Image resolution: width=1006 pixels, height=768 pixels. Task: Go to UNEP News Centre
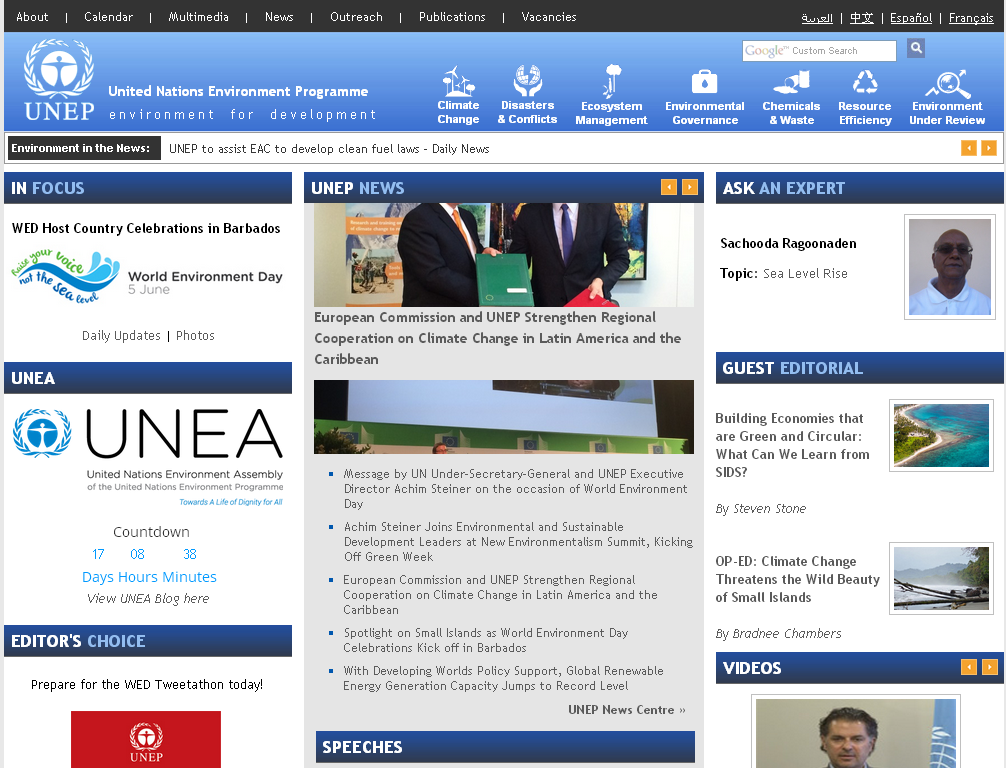click(x=626, y=710)
